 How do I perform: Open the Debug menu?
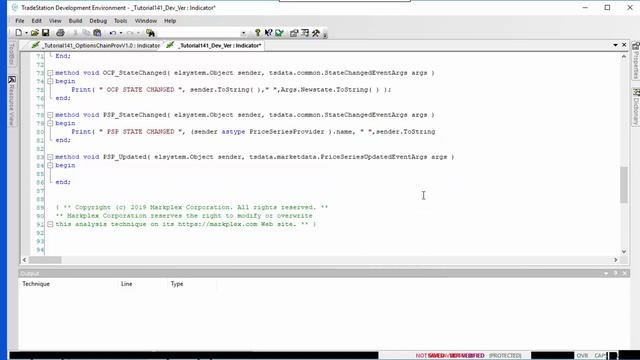click(x=98, y=21)
